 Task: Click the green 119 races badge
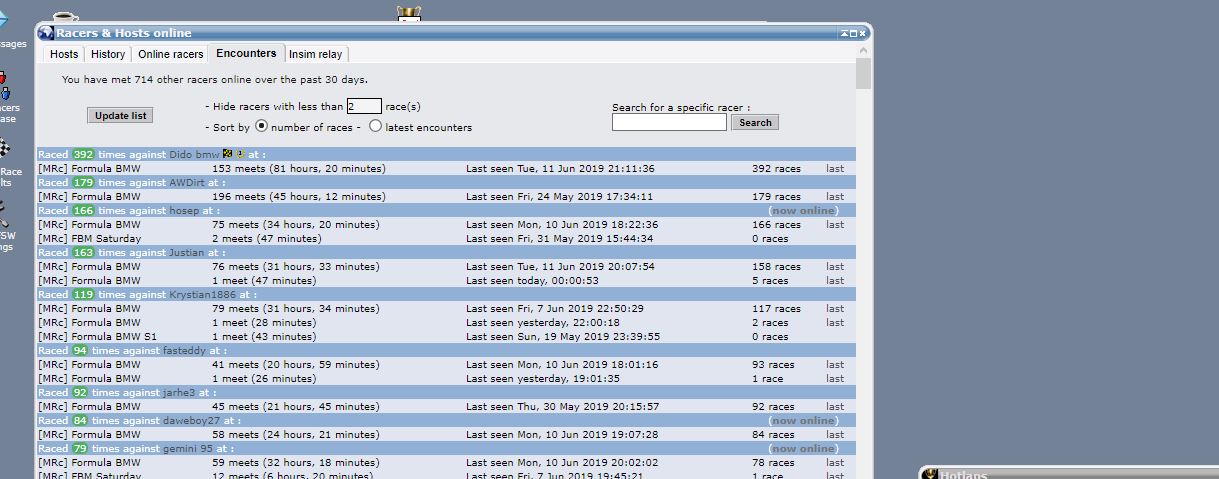pos(83,294)
